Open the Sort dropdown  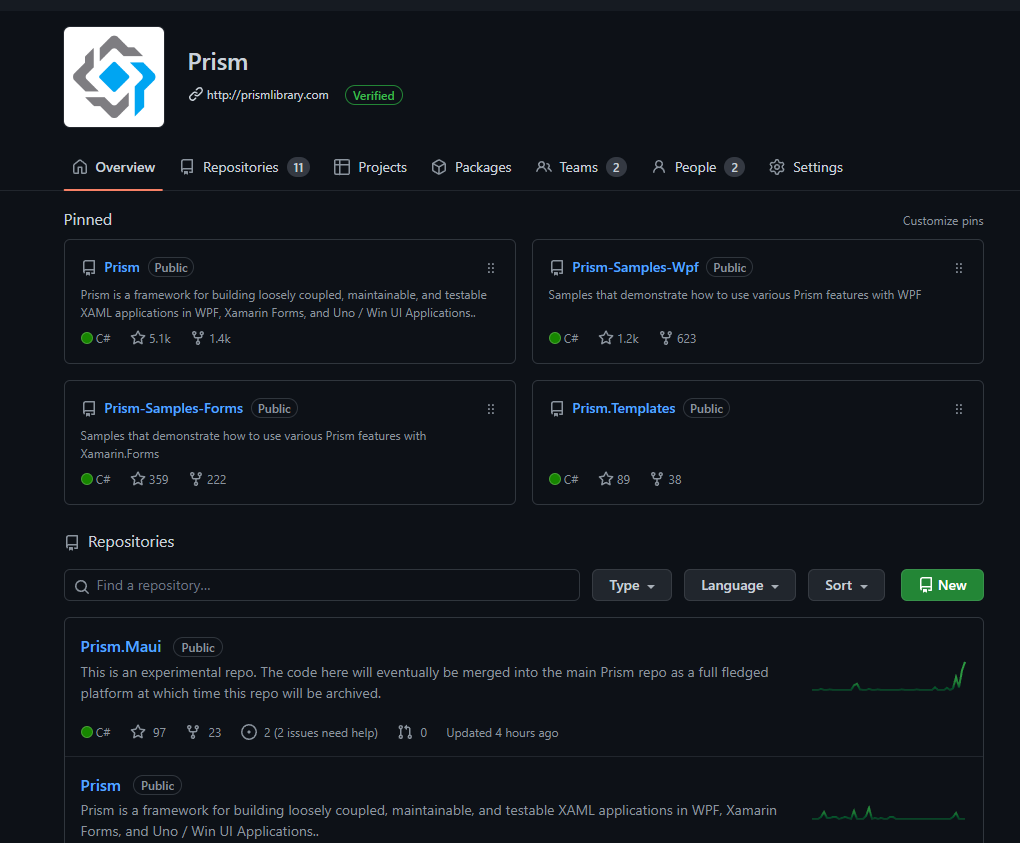point(846,585)
